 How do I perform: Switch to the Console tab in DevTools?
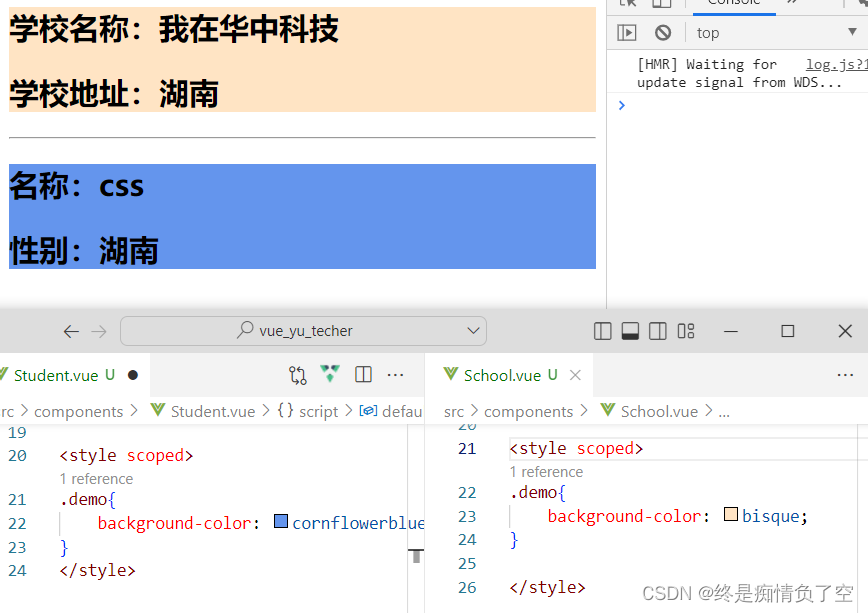[x=734, y=4]
